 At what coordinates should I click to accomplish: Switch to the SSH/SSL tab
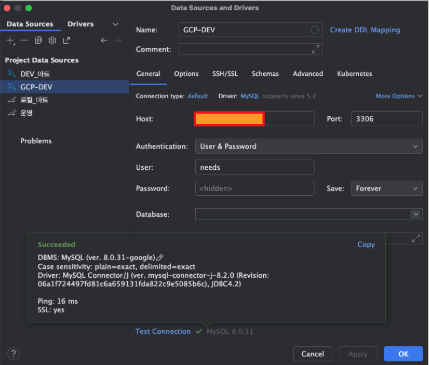[225, 74]
